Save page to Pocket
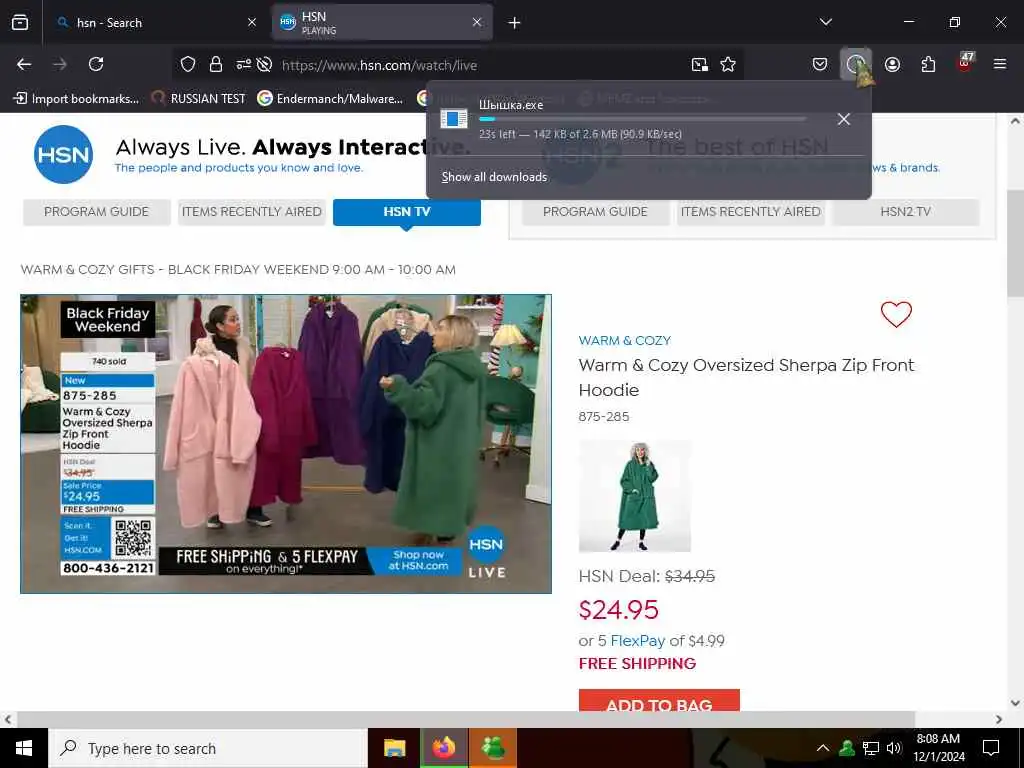The width and height of the screenshot is (1024, 768). (820, 64)
